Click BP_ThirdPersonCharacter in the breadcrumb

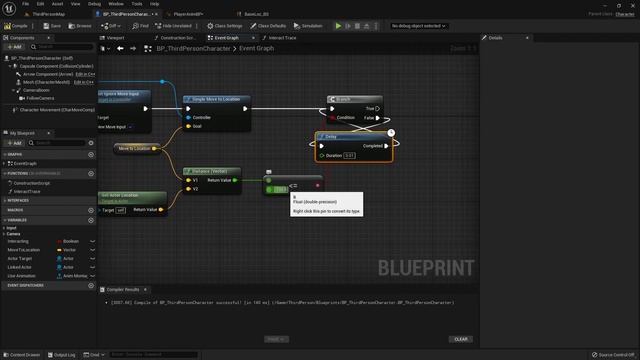[x=193, y=49]
